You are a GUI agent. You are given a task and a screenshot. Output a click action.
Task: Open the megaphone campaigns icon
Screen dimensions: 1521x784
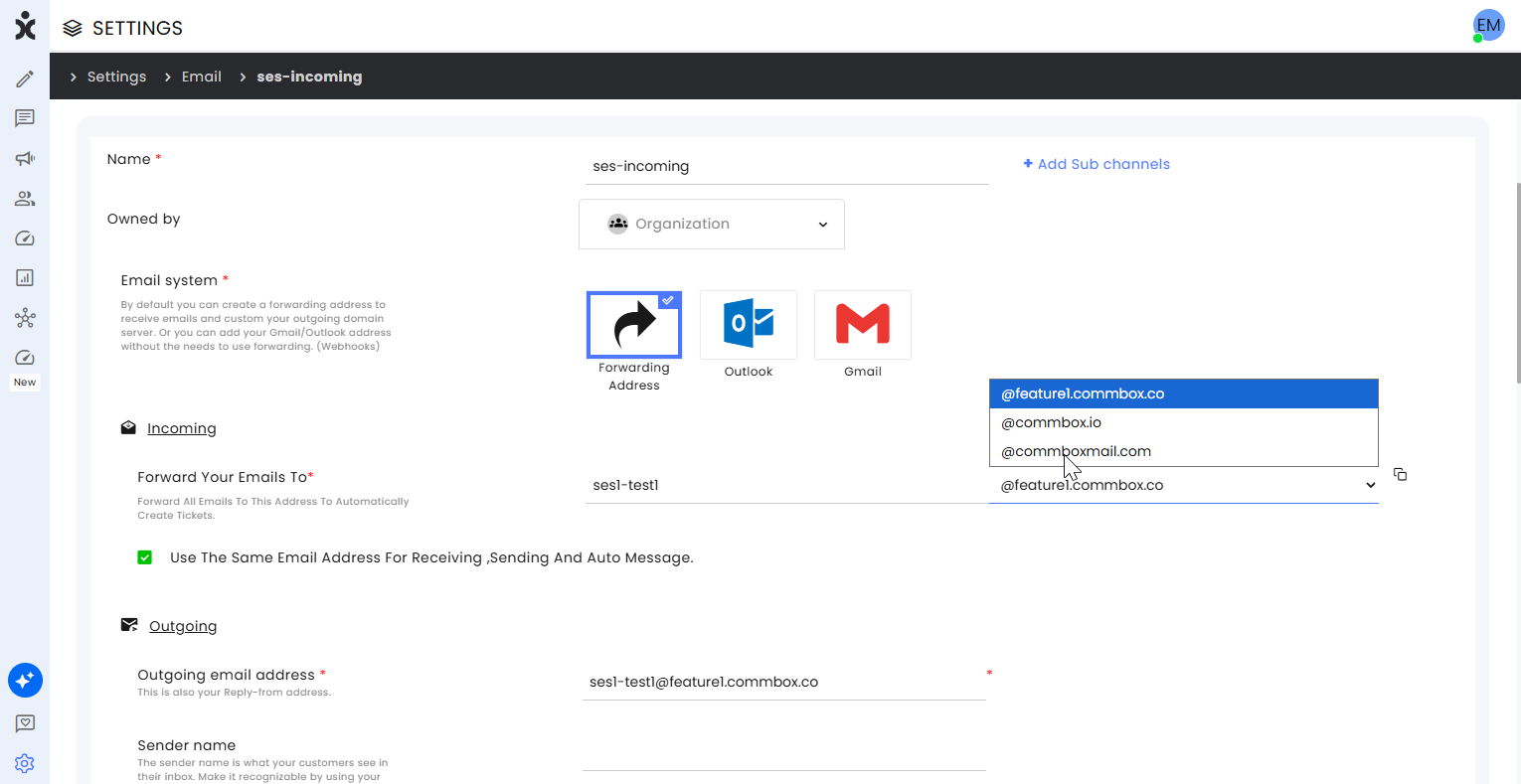tap(25, 158)
